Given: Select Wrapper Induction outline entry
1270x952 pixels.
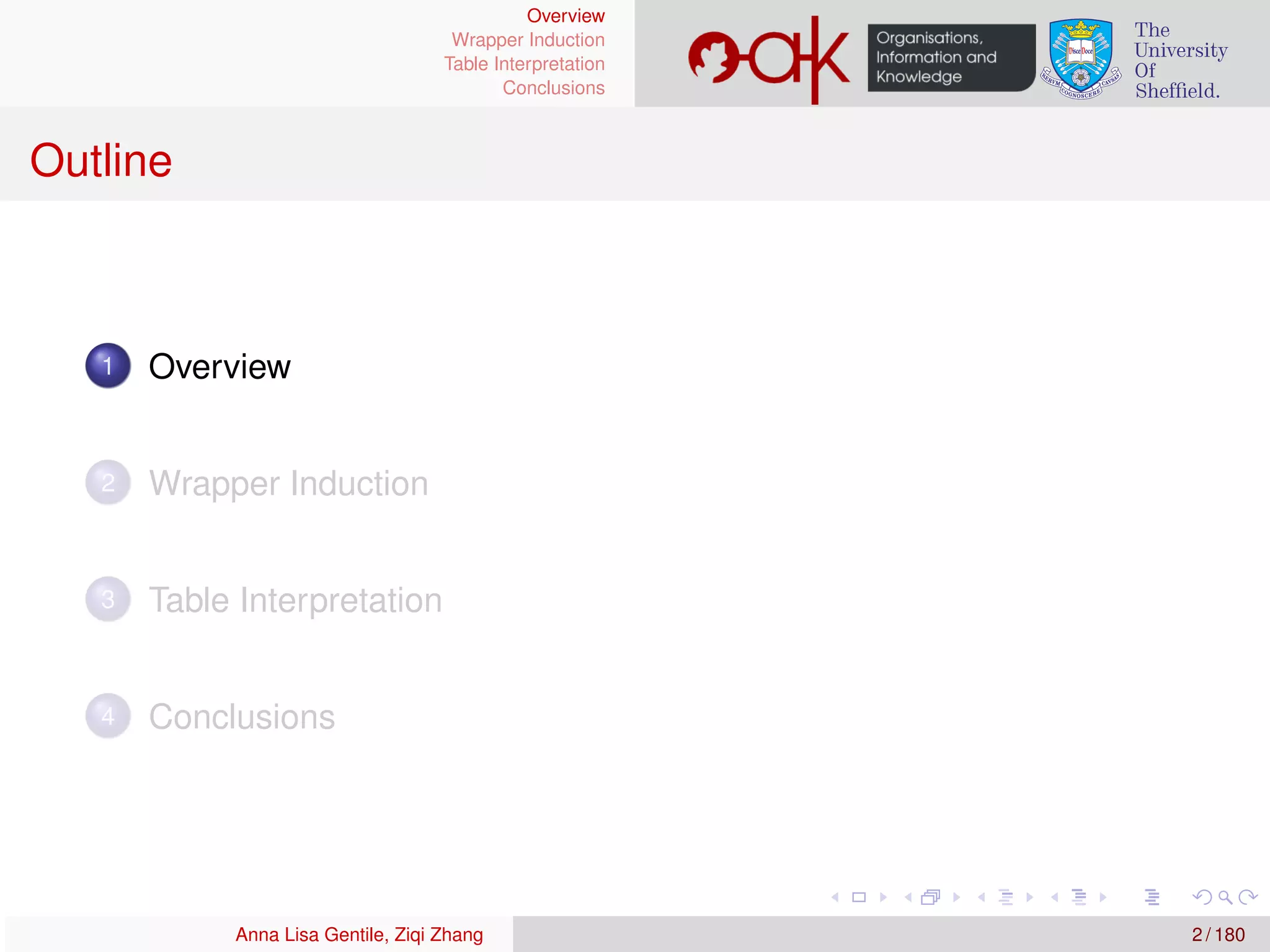Looking at the screenshot, I should pyautogui.click(x=288, y=483).
